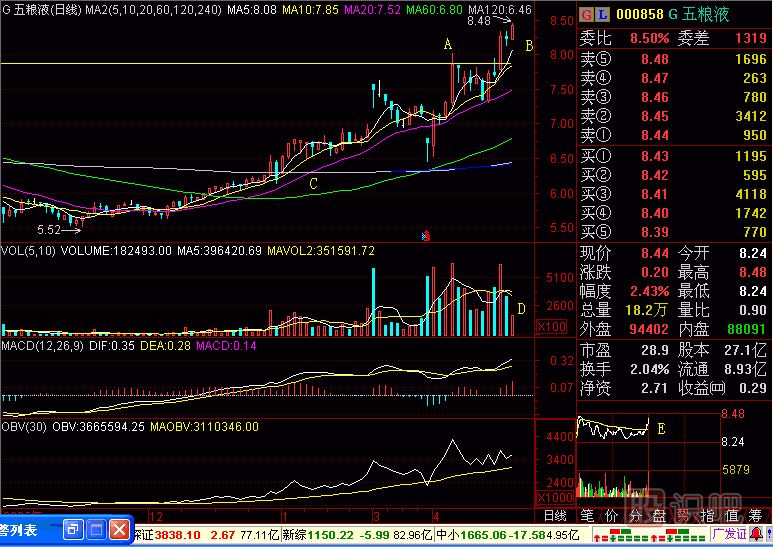Close the 警列表 mini window
This screenshot has height=547, width=773.
tap(120, 529)
